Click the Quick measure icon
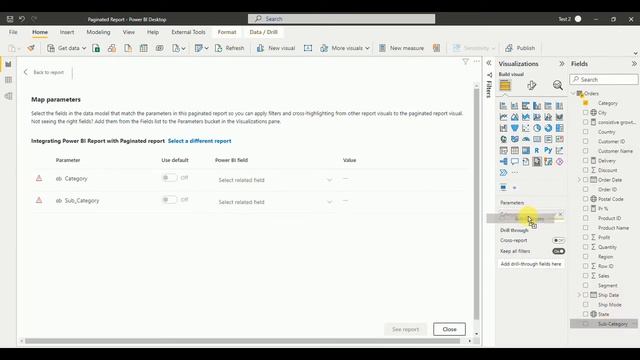This screenshot has height=360, width=640. coord(436,48)
